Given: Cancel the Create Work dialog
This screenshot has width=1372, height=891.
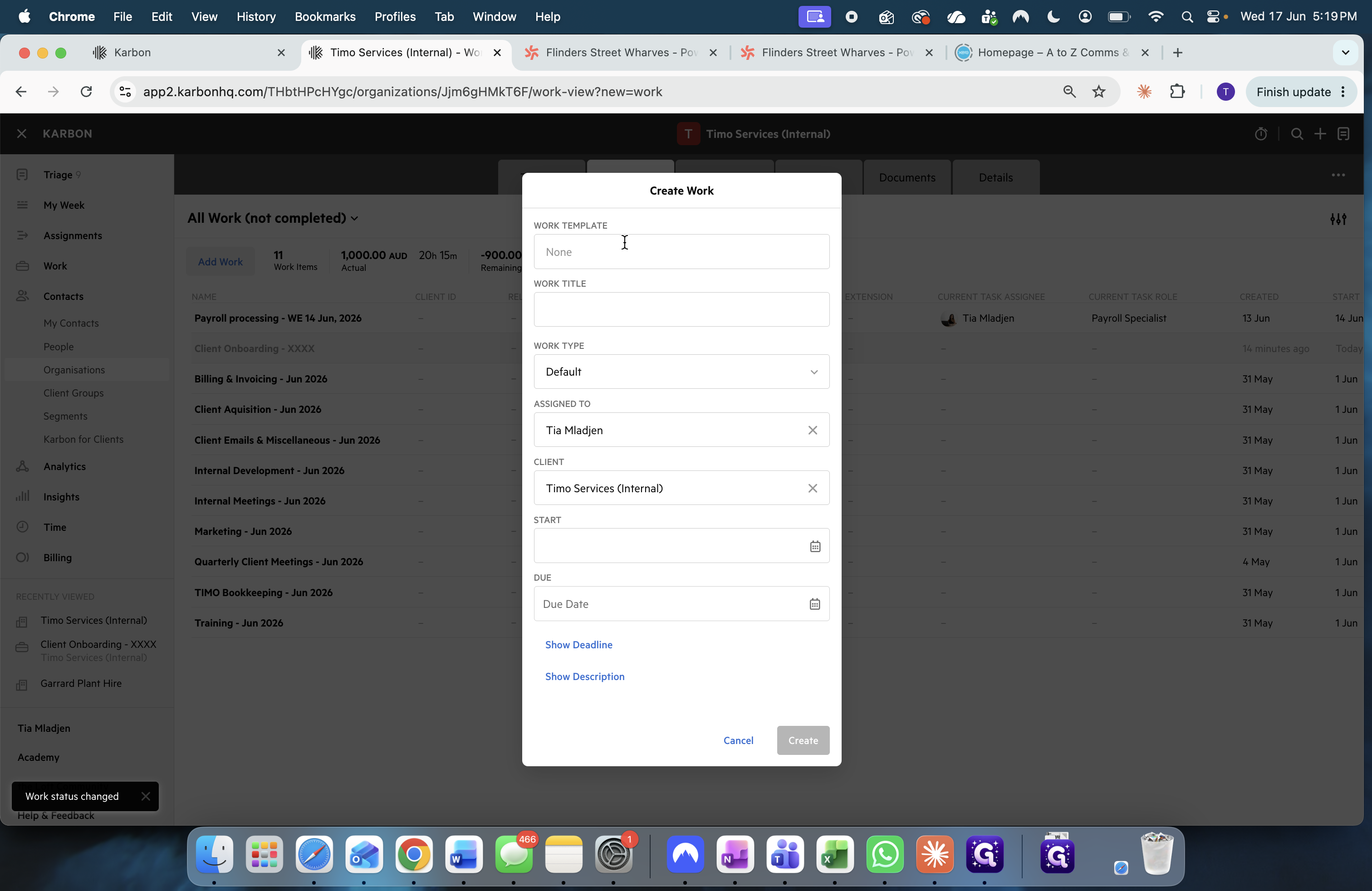Looking at the screenshot, I should (738, 740).
